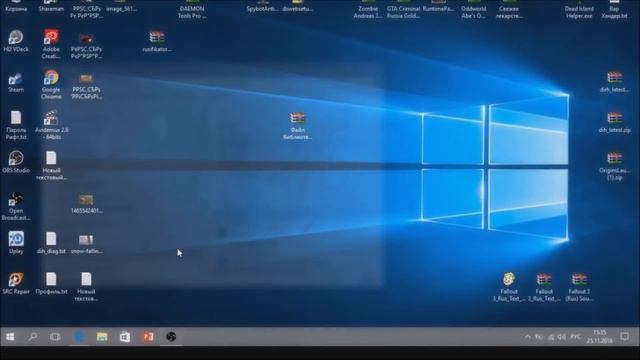
Task: Launch Google Chrome from the desktop
Action: coord(51,84)
